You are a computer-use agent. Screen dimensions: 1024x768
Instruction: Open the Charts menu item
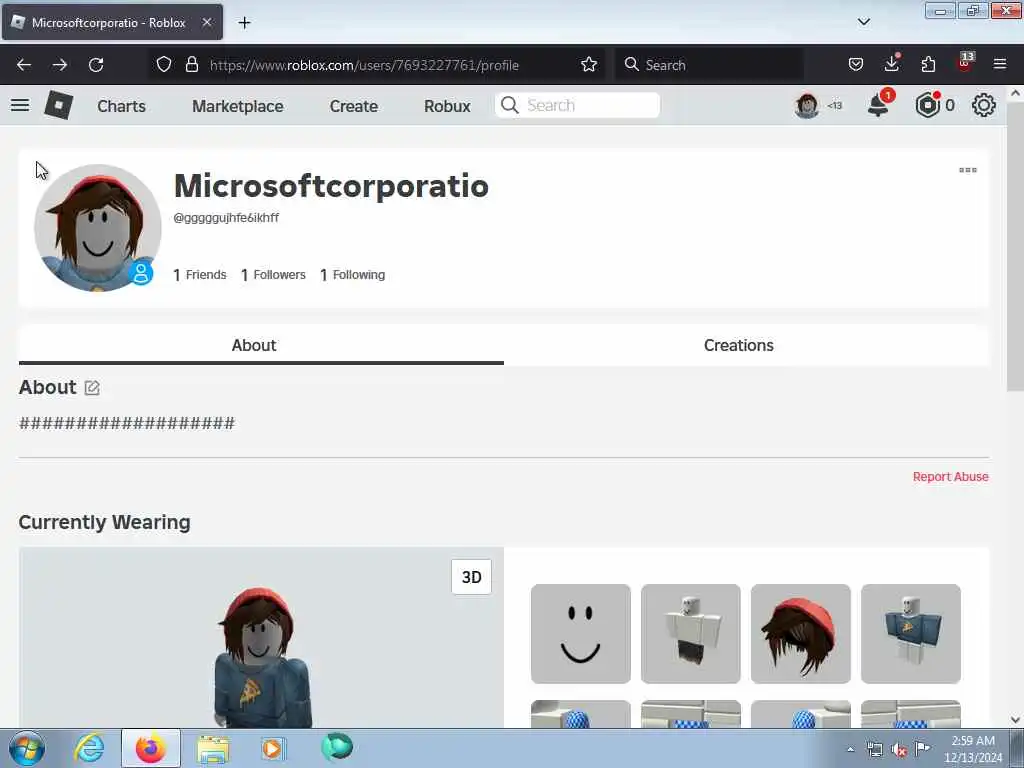121,106
